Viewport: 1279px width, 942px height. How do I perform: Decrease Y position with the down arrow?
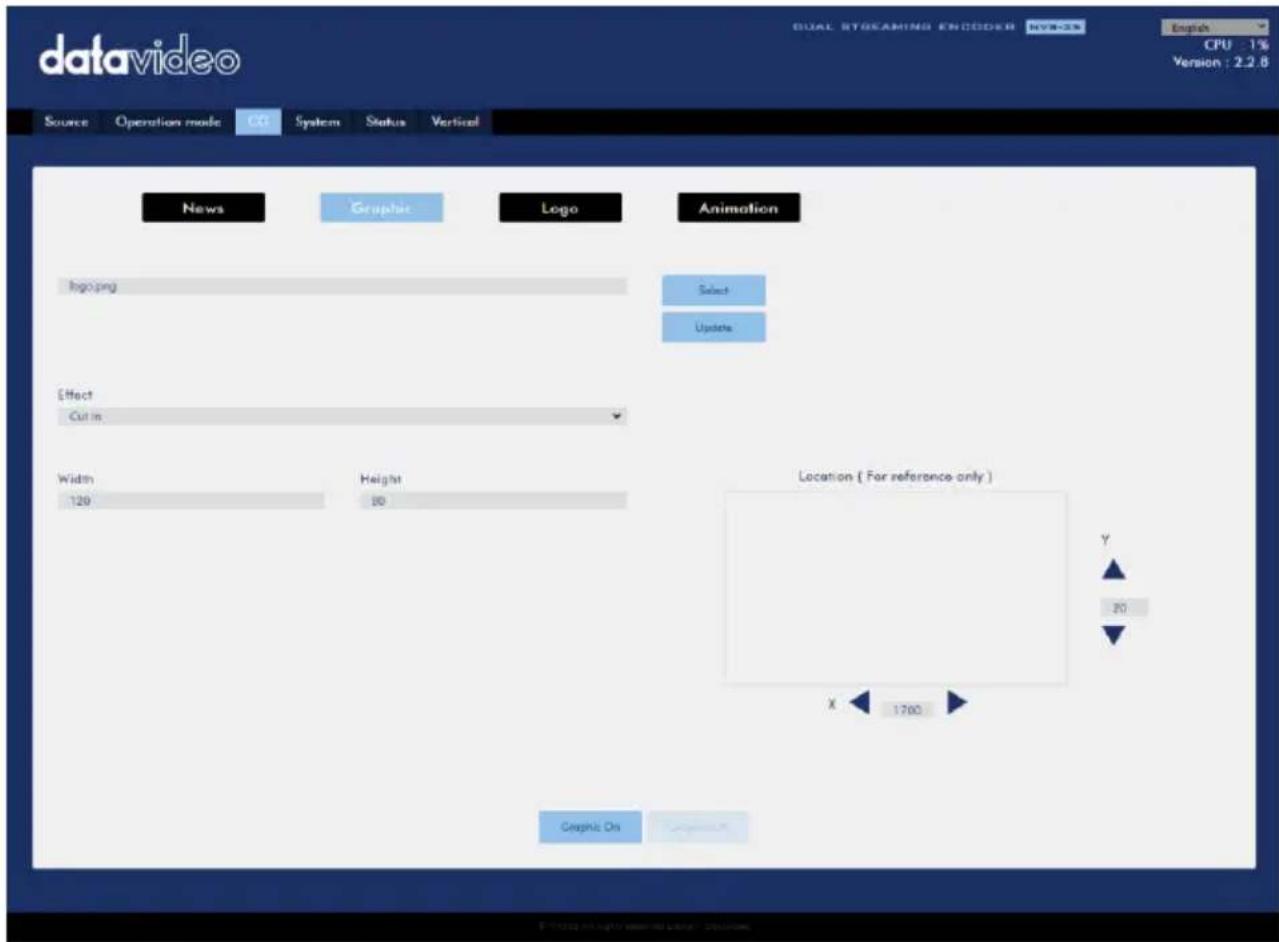tap(1114, 635)
